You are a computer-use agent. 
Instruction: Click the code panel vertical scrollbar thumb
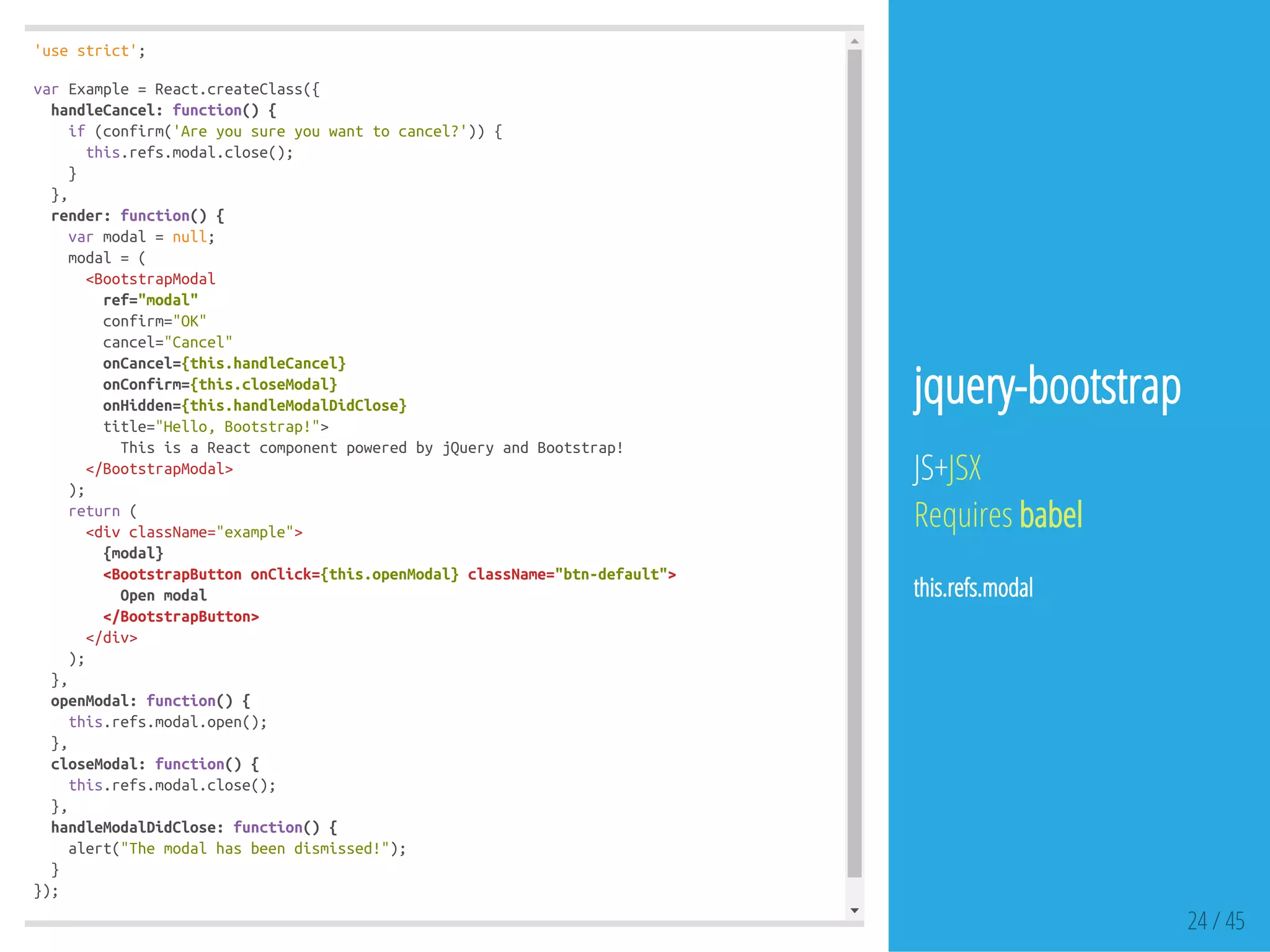(855, 462)
